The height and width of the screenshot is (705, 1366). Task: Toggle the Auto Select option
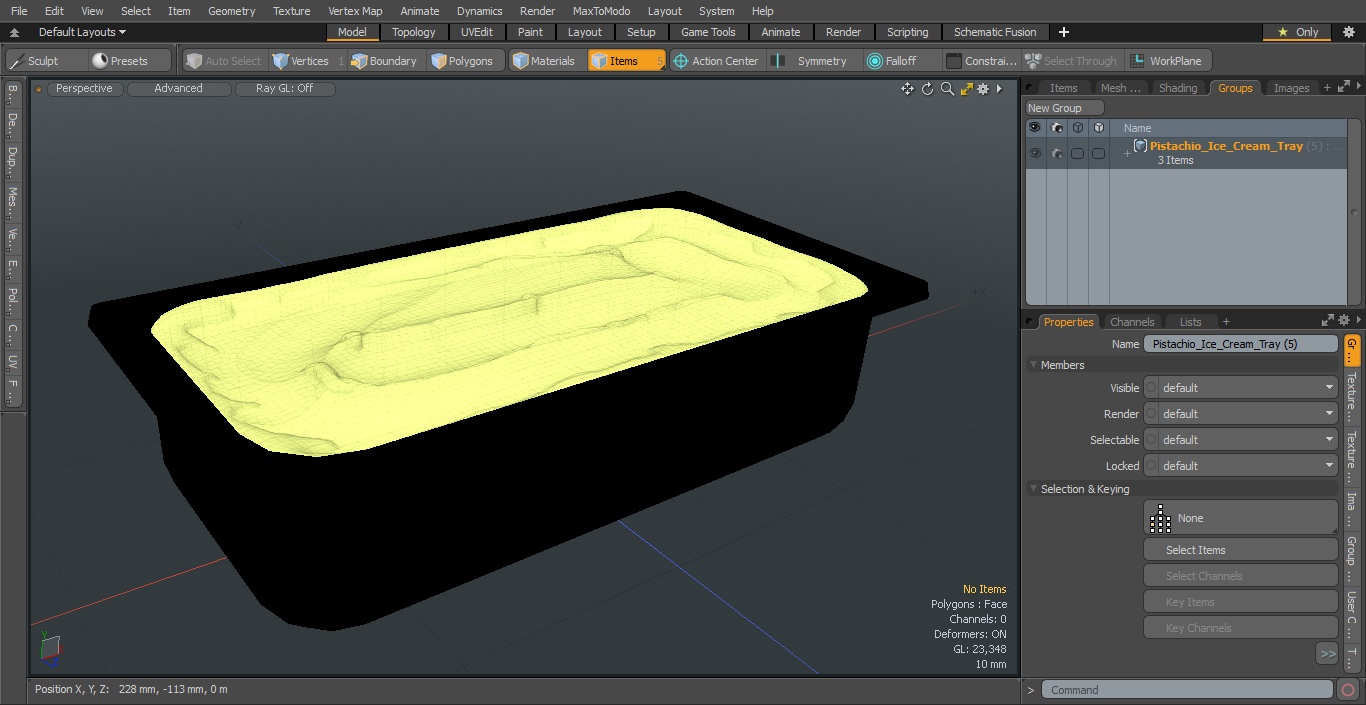[223, 61]
